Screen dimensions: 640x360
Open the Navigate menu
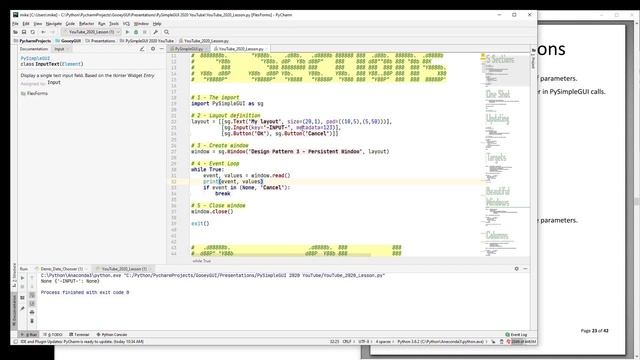click(x=53, y=24)
